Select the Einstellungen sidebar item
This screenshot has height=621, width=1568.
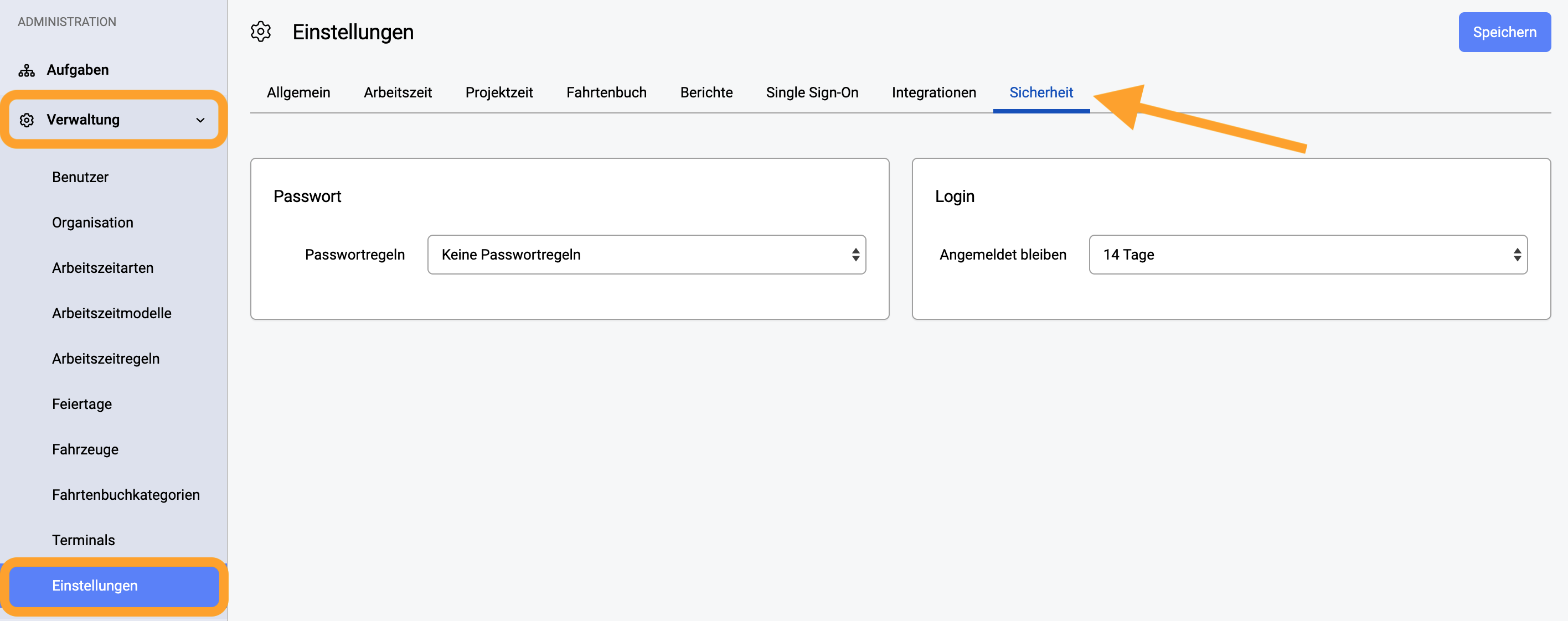tap(114, 586)
